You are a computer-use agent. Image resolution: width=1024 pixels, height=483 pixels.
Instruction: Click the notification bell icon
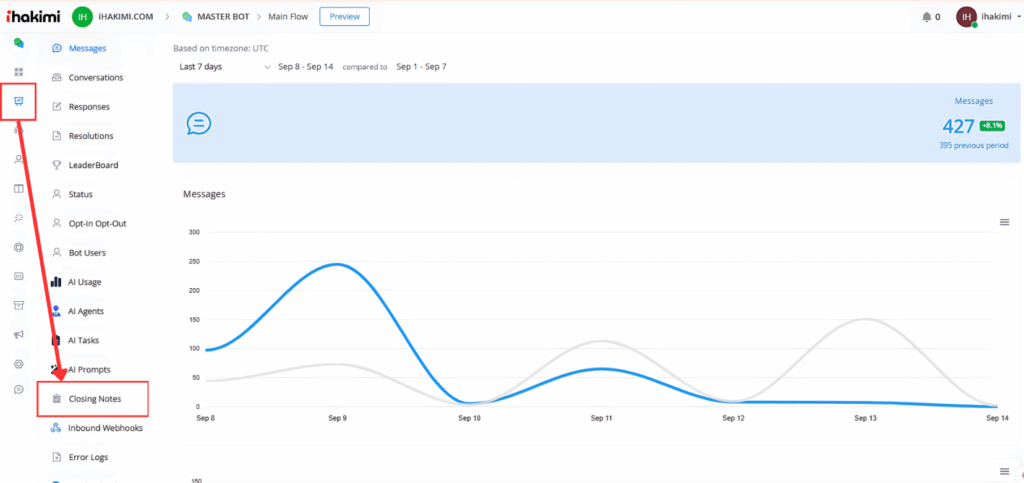(926, 17)
